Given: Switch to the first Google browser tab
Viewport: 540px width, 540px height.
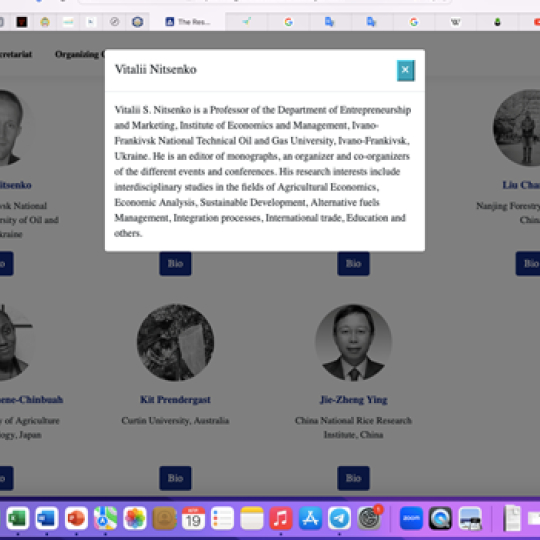Looking at the screenshot, I should 289,22.
